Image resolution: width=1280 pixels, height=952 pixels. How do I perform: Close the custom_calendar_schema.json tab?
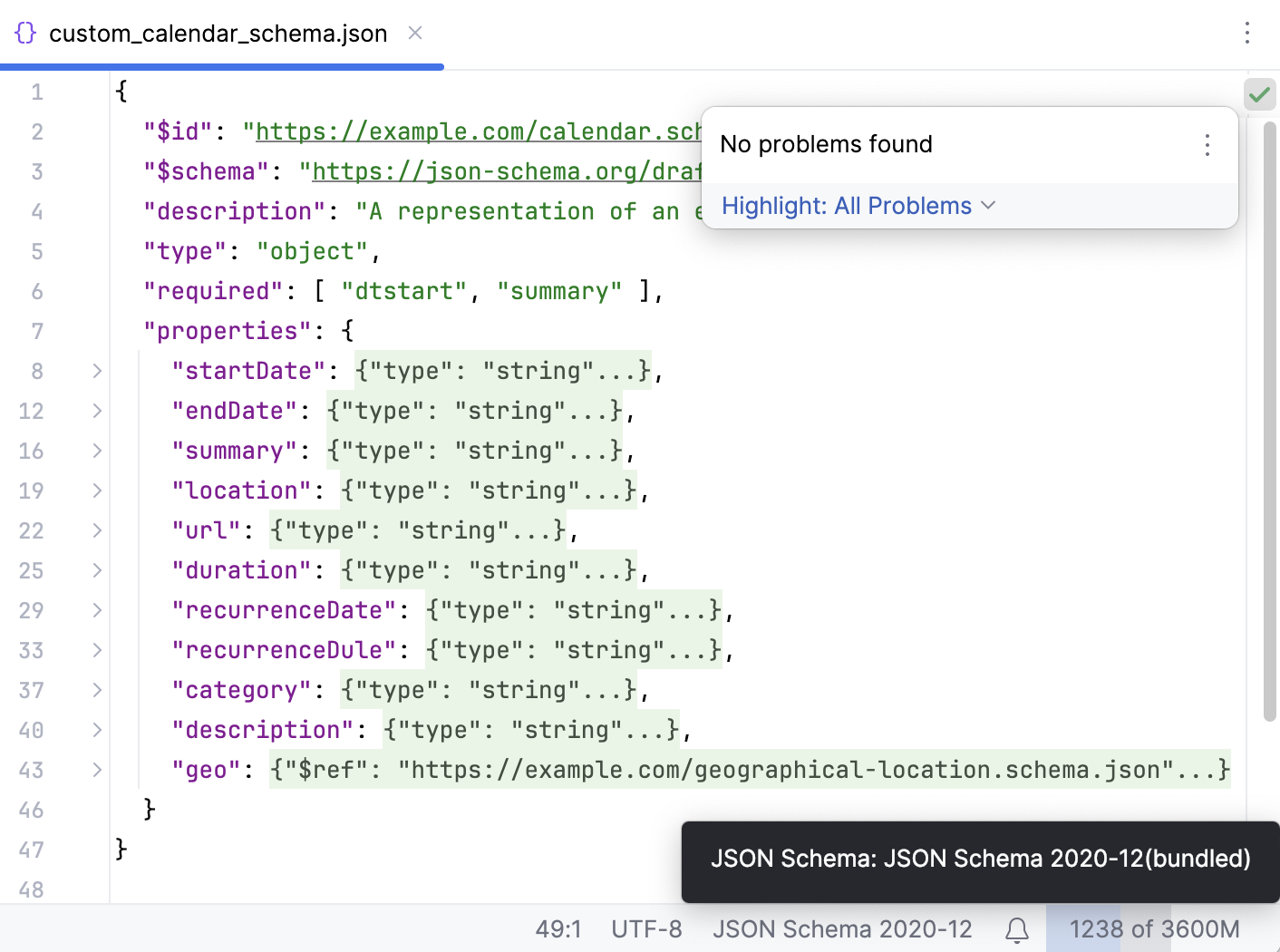tap(414, 33)
